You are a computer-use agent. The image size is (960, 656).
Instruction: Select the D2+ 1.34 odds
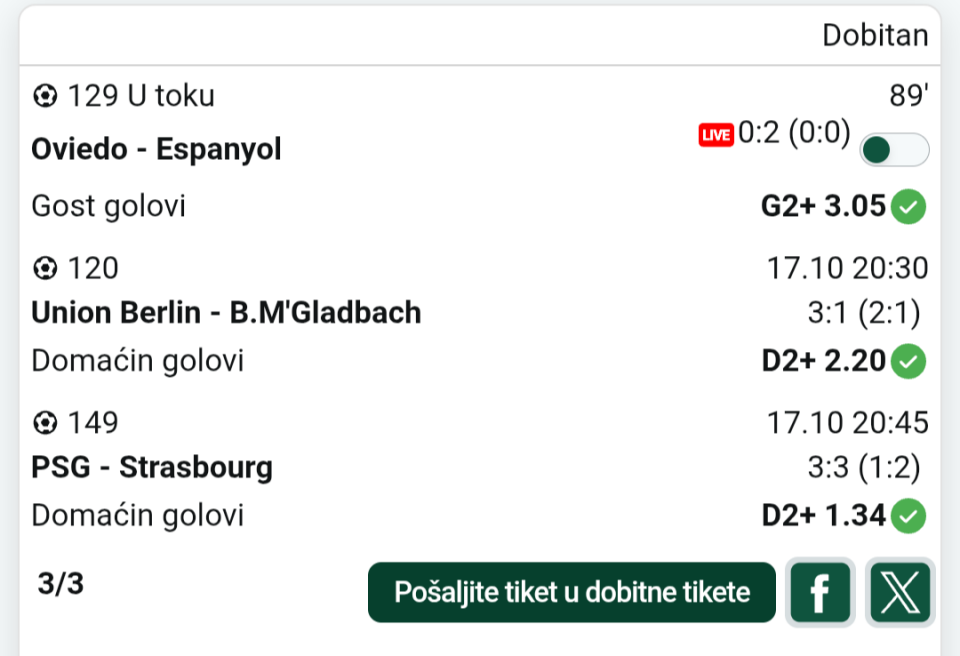(823, 516)
